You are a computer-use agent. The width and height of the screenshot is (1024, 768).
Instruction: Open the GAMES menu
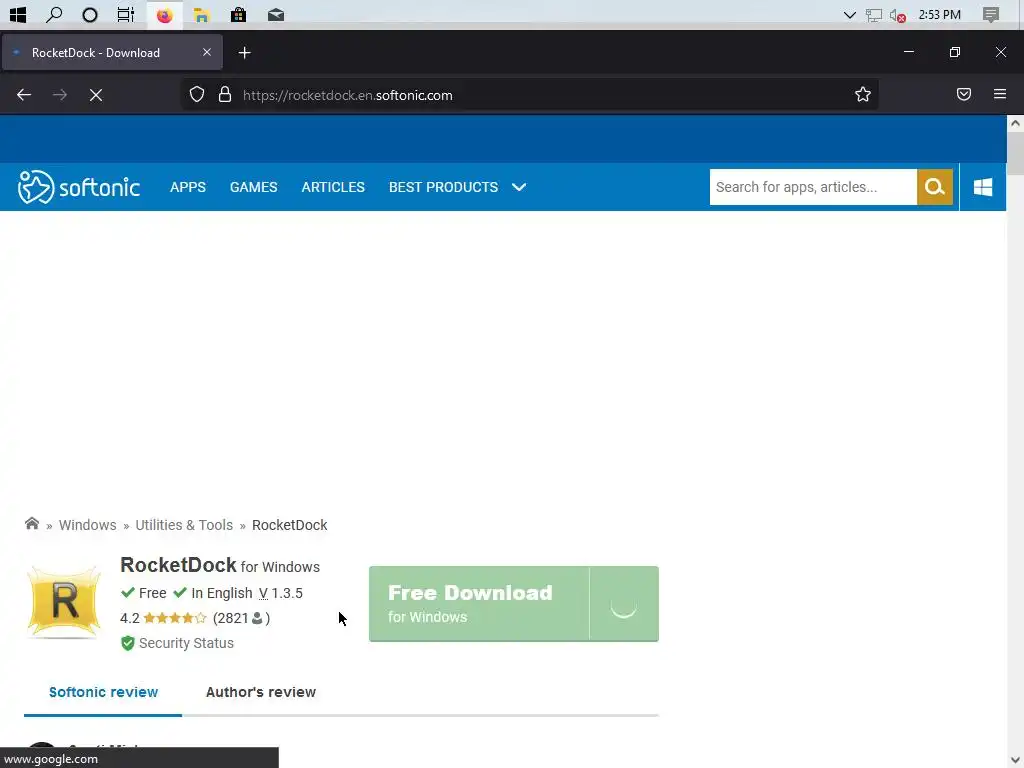pos(253,187)
